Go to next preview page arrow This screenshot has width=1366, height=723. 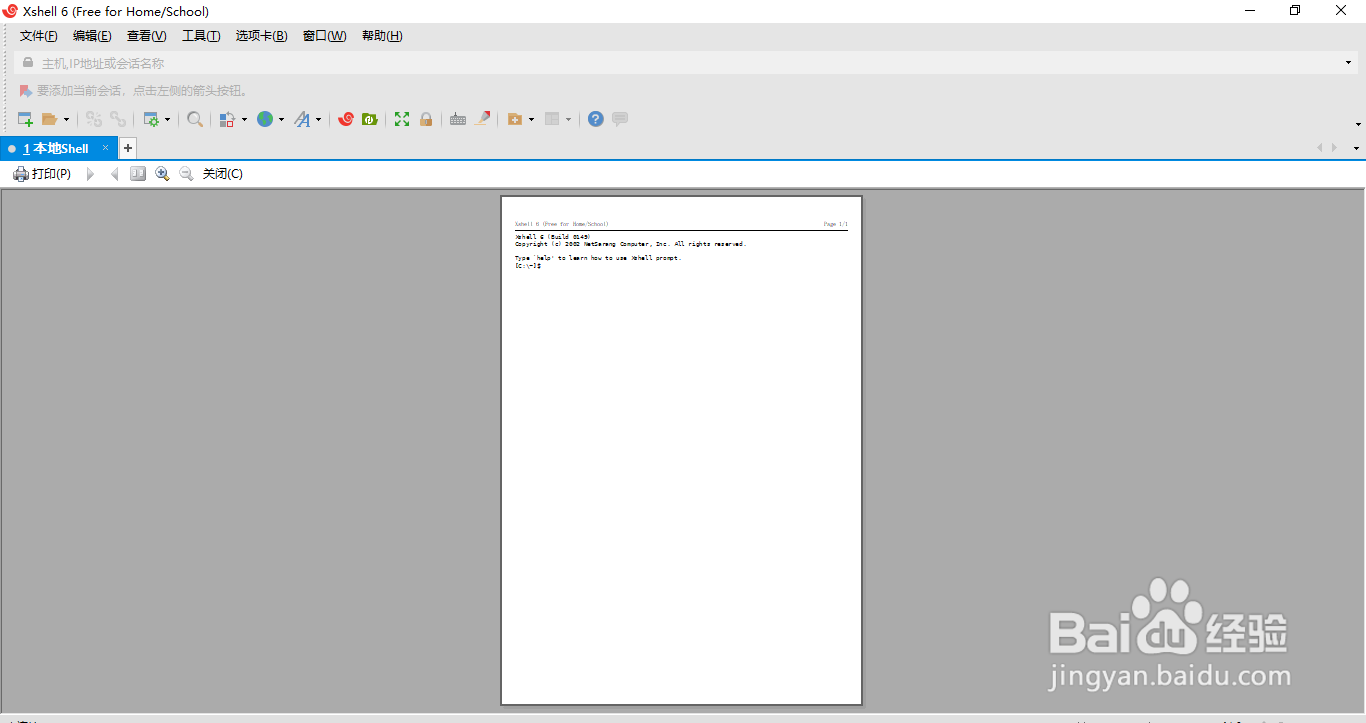[x=90, y=174]
